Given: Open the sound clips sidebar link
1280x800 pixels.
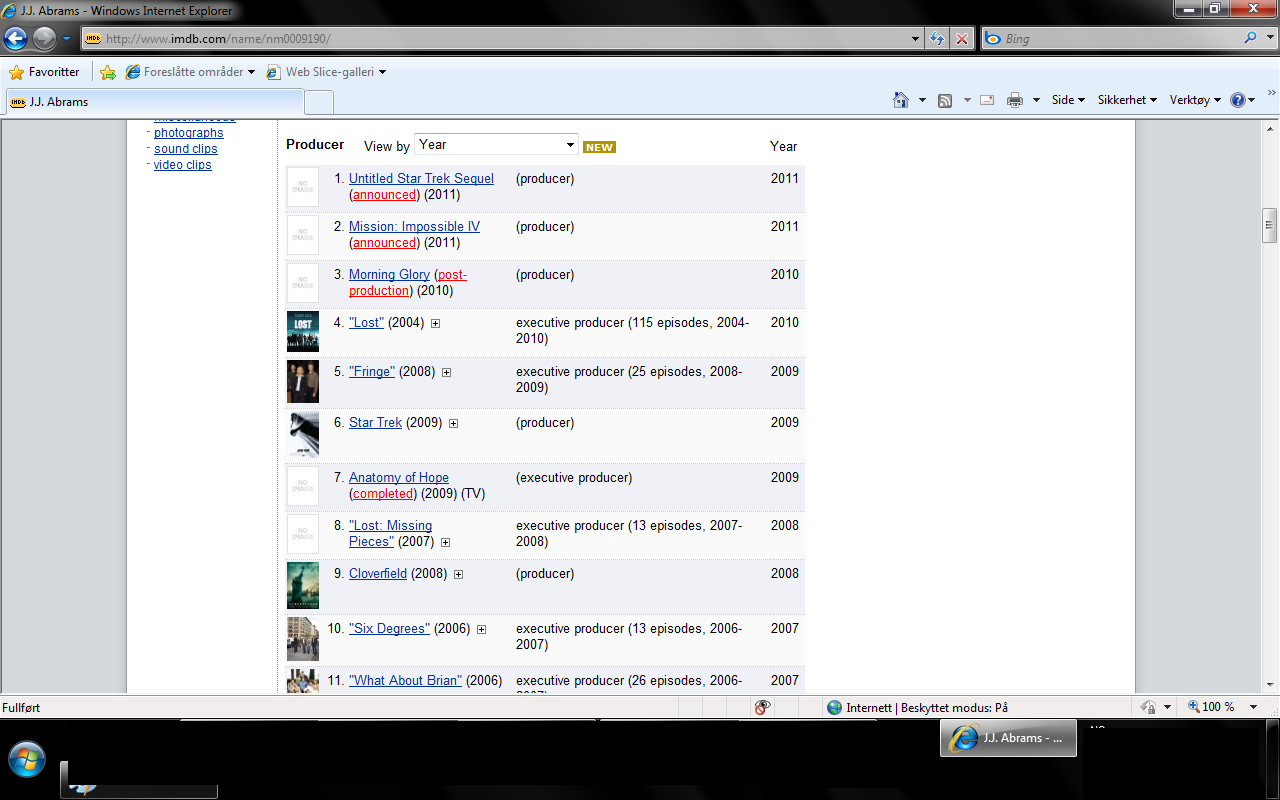Looking at the screenshot, I should point(186,149).
